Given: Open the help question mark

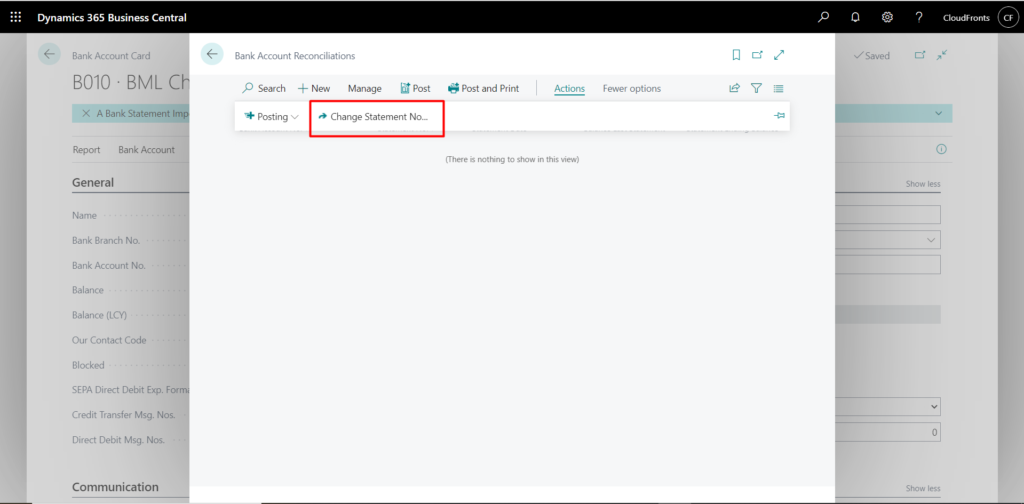Looking at the screenshot, I should coord(919,18).
